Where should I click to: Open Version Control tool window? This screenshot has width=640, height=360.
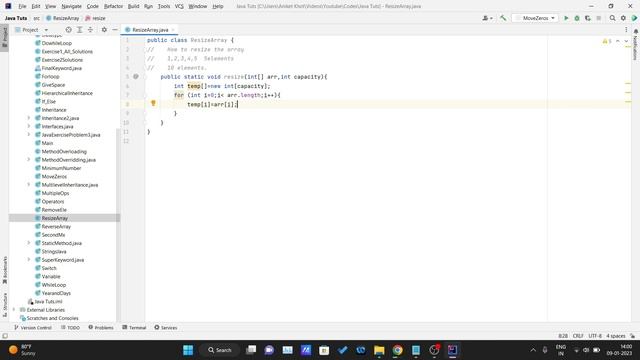[33, 327]
